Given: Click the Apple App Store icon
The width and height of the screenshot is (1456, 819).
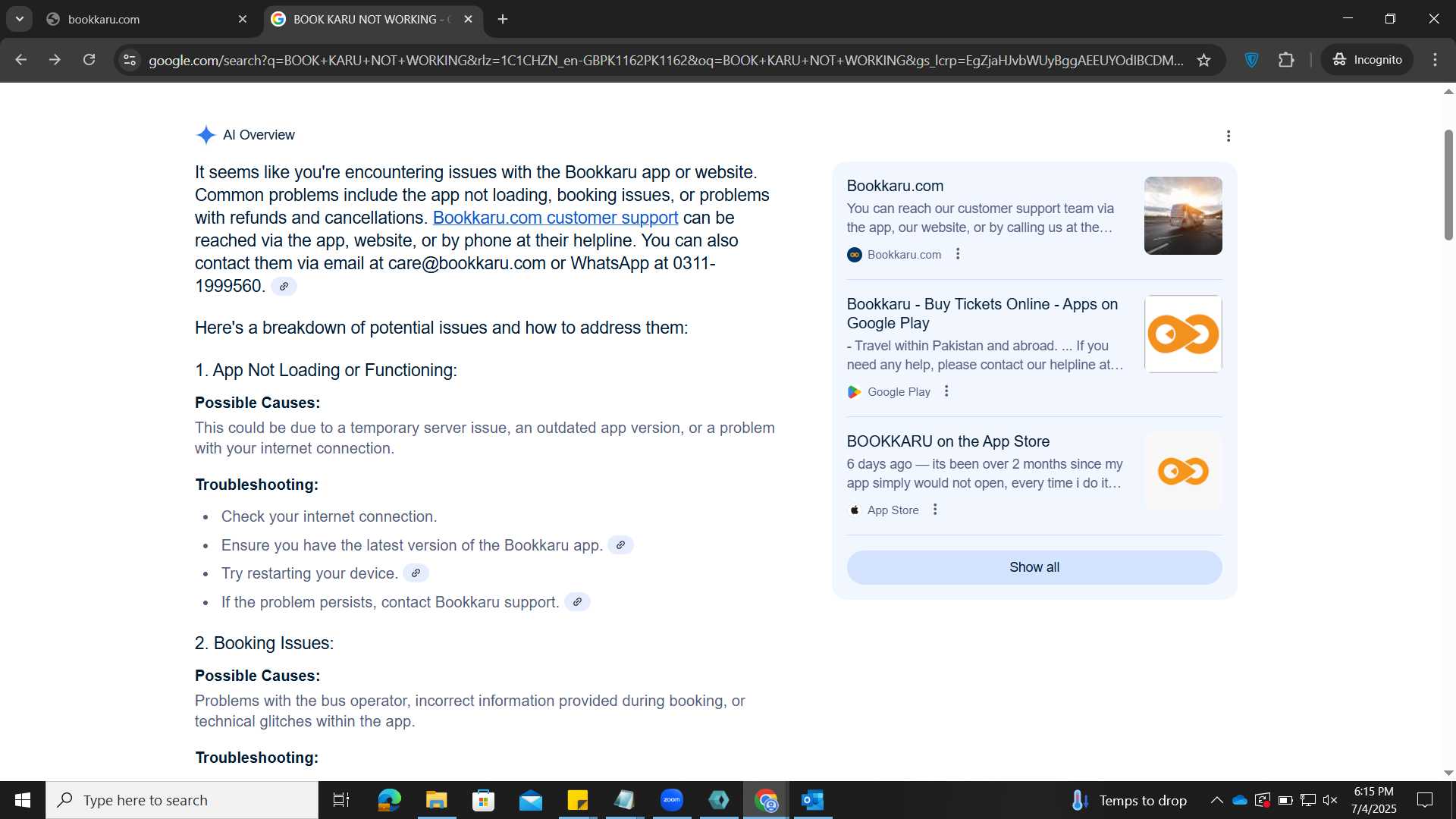Looking at the screenshot, I should 854,510.
